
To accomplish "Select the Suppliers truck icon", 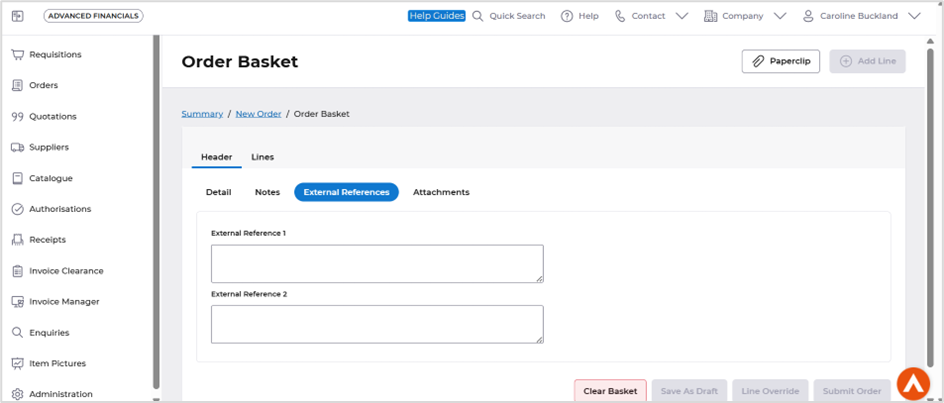I will (17, 148).
